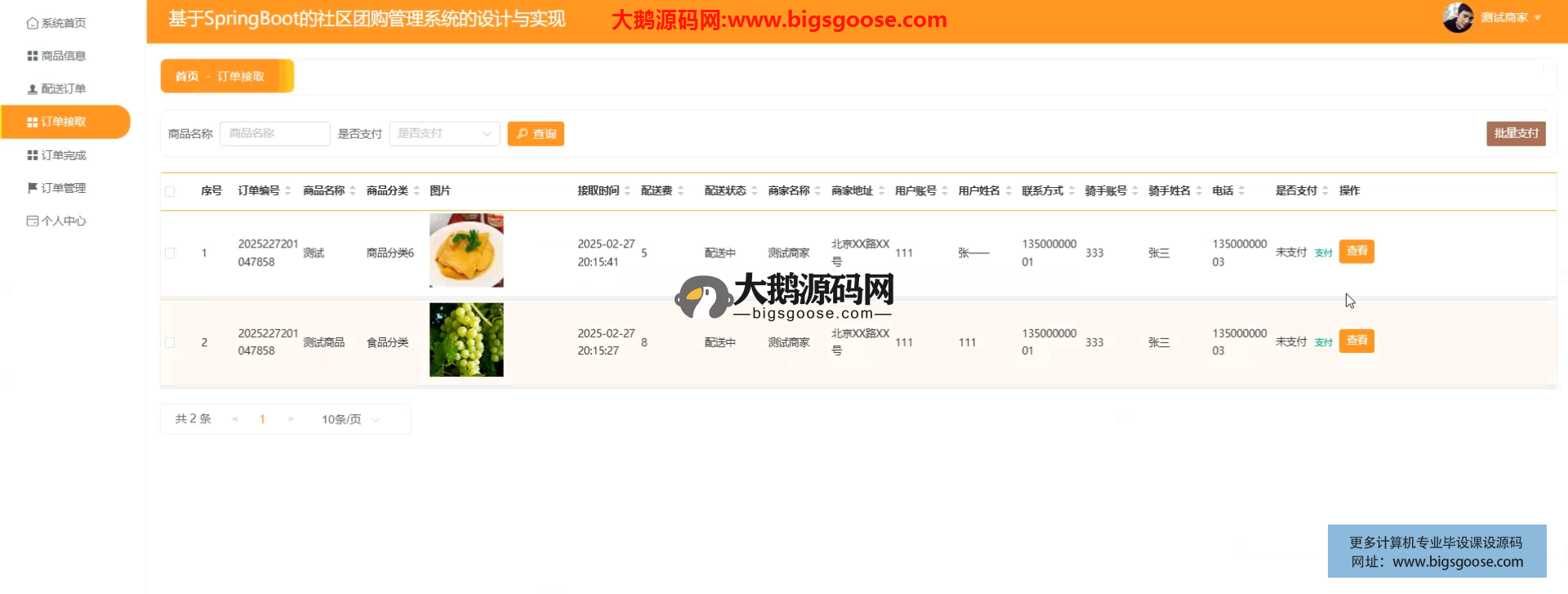The height and width of the screenshot is (594, 1568).
Task: Select 订单接取 in the sidebar menu
Action: pos(64,122)
